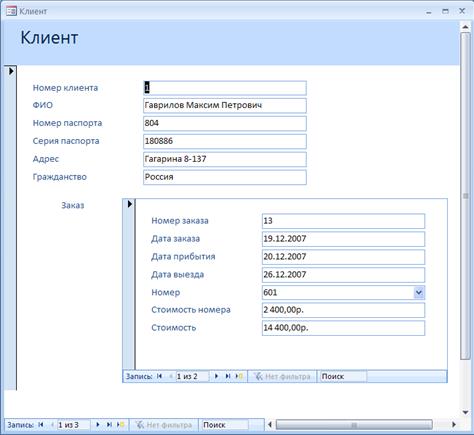The height and width of the screenshot is (435, 474).
Task: Minimize the Клиент window
Action: pyautogui.click(x=429, y=11)
